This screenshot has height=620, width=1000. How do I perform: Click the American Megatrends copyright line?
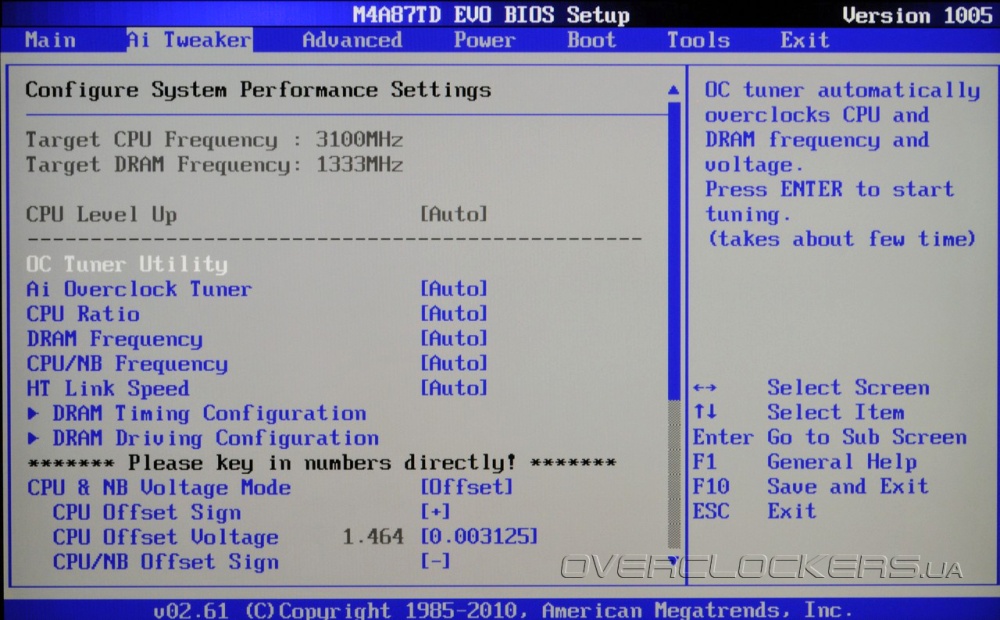click(x=503, y=610)
